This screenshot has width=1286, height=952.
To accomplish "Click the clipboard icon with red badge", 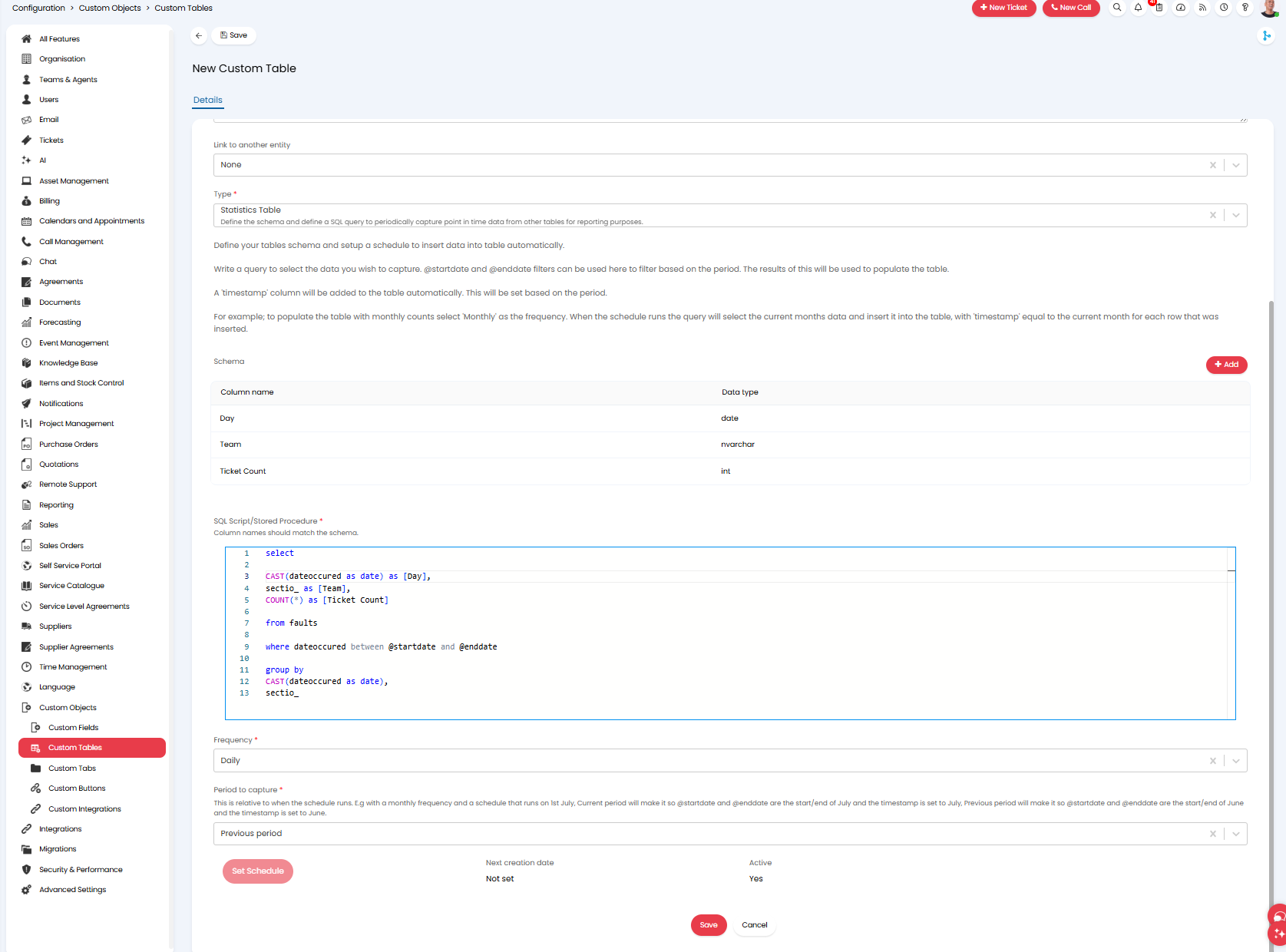I will [x=1159, y=8].
